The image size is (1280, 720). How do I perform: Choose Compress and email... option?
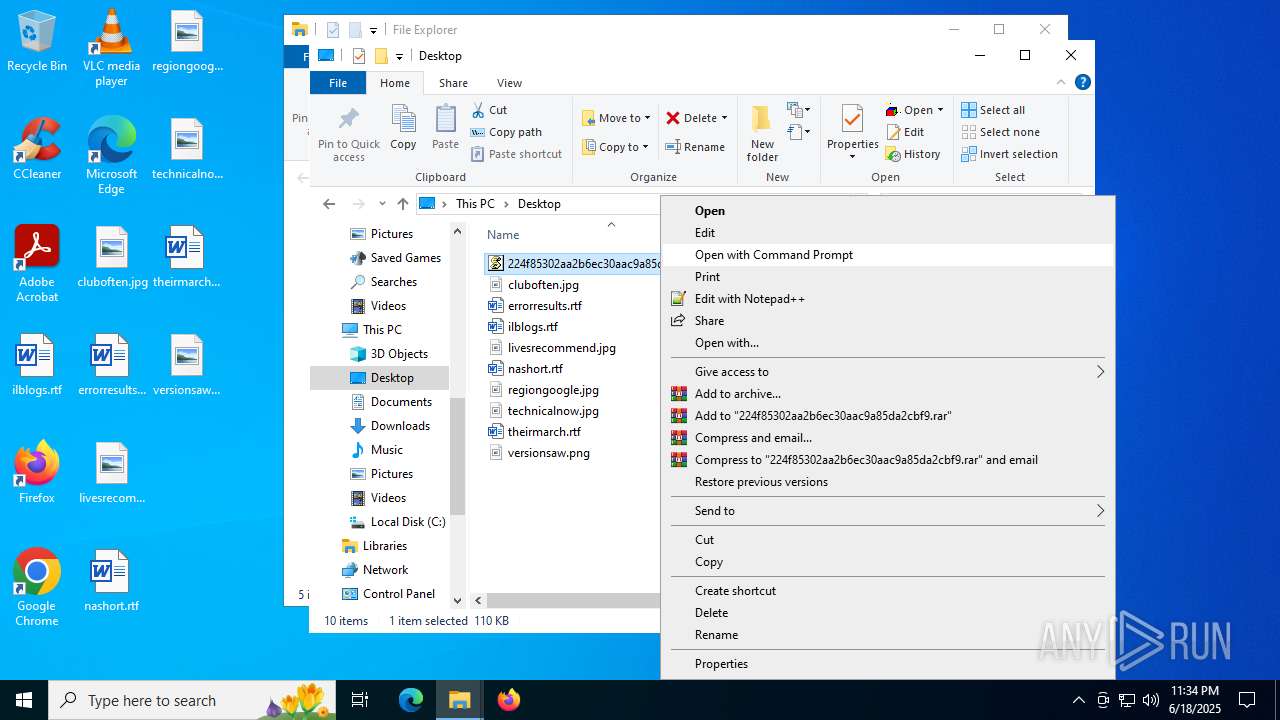coord(888,438)
